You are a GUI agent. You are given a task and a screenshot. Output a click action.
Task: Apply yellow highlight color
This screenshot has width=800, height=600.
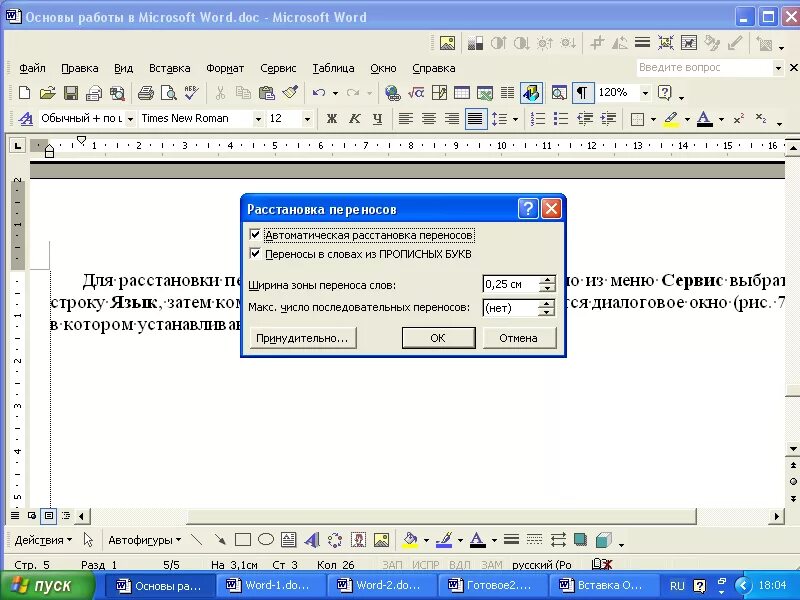(671, 119)
